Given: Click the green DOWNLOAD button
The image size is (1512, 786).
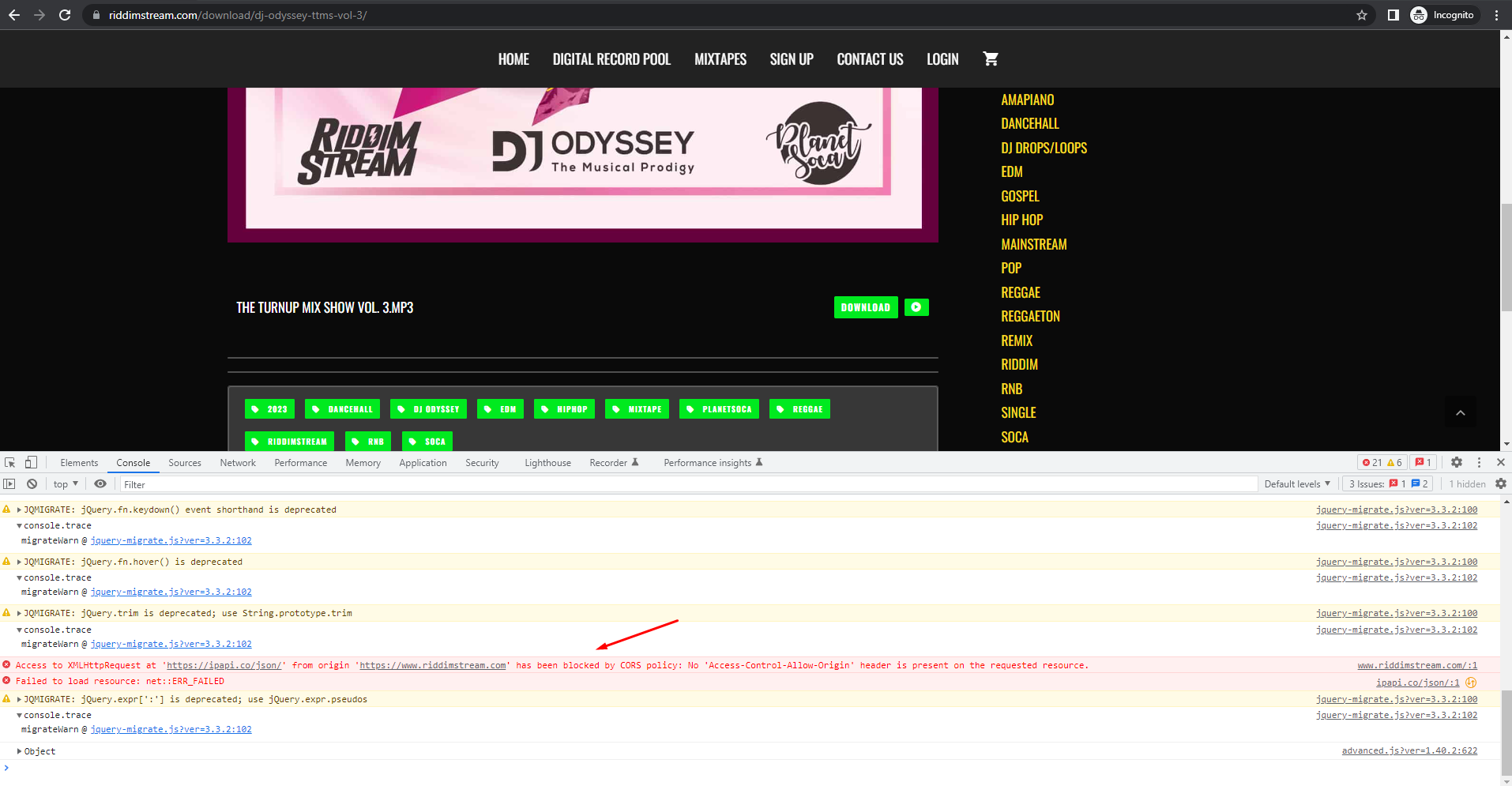Looking at the screenshot, I should point(866,307).
